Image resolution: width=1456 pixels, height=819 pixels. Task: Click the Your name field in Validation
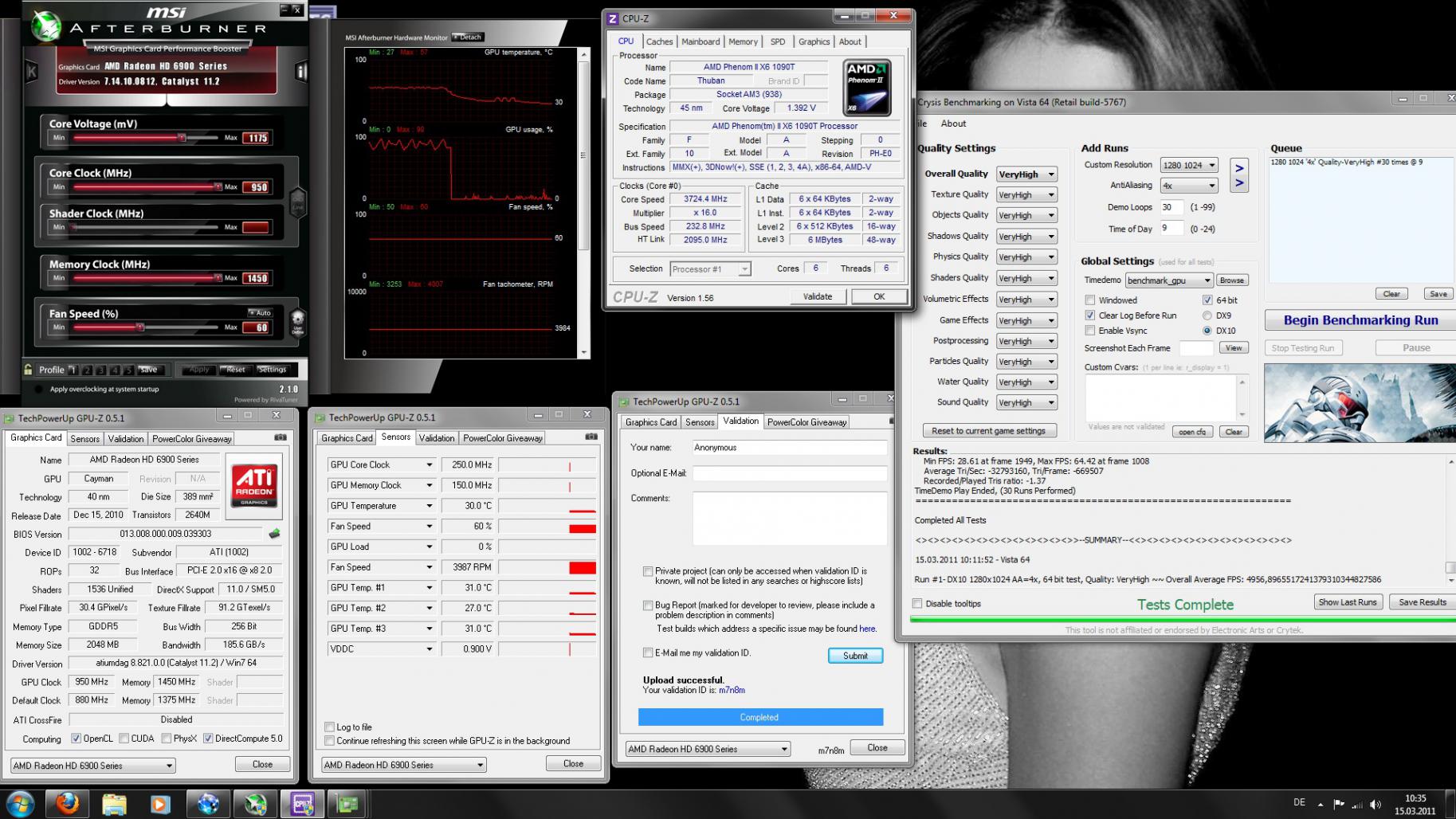point(789,448)
